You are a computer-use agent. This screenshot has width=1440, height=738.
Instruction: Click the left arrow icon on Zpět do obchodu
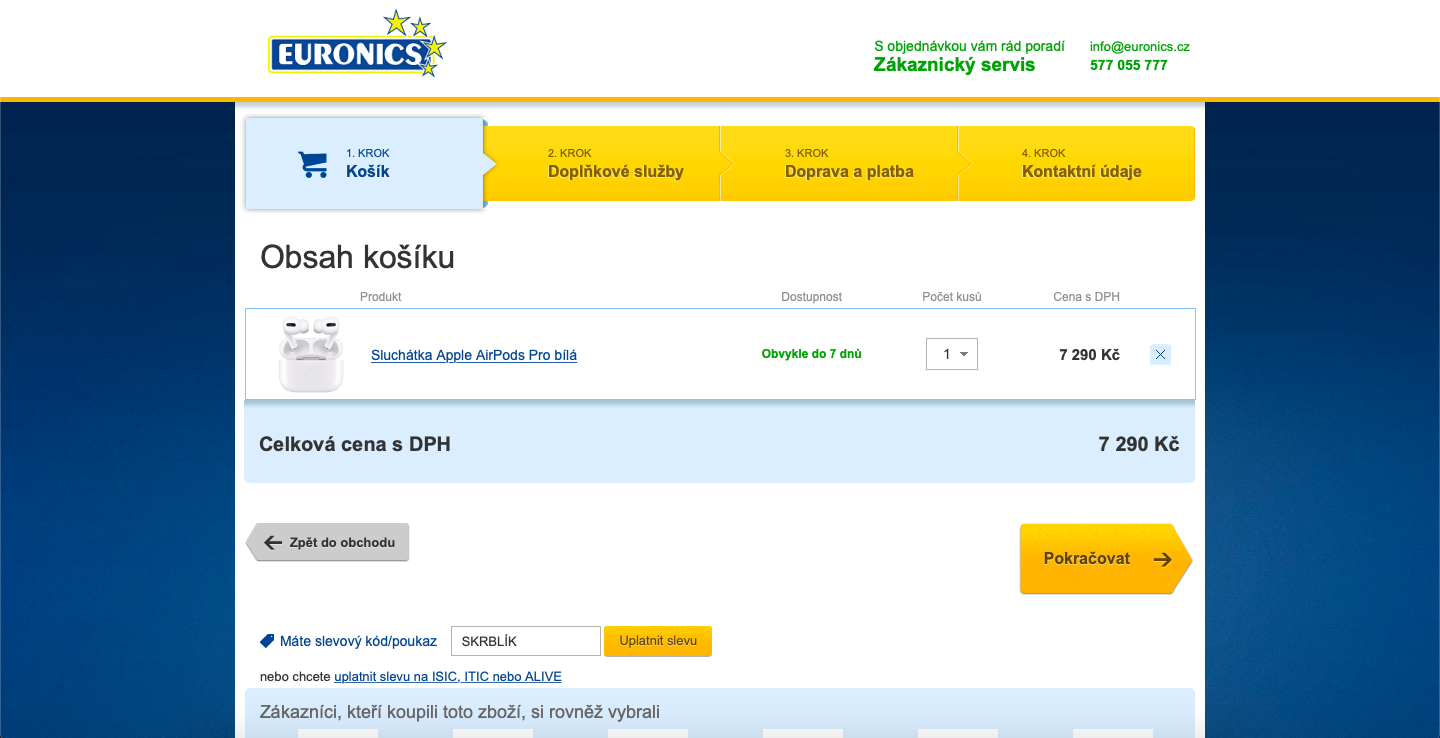pyautogui.click(x=273, y=542)
